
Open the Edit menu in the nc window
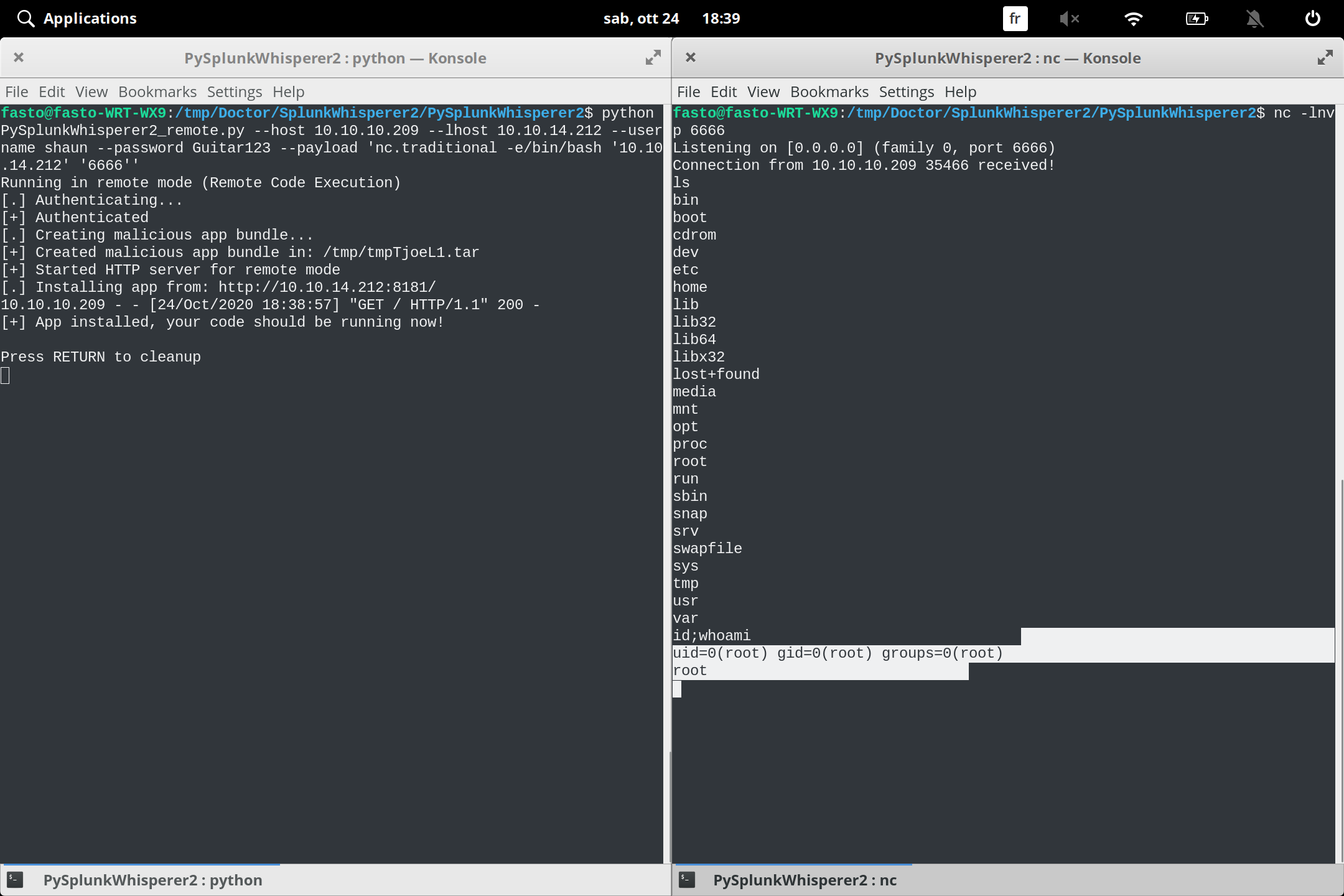tap(723, 91)
